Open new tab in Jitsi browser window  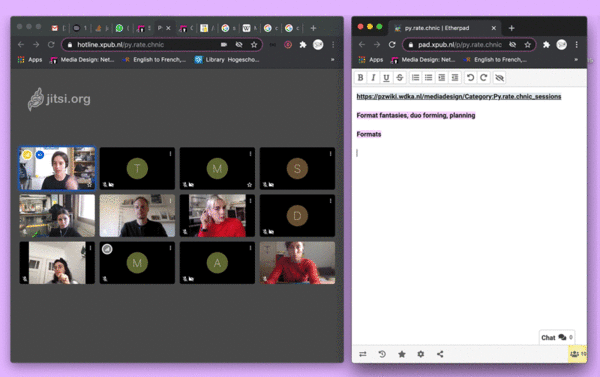point(313,28)
